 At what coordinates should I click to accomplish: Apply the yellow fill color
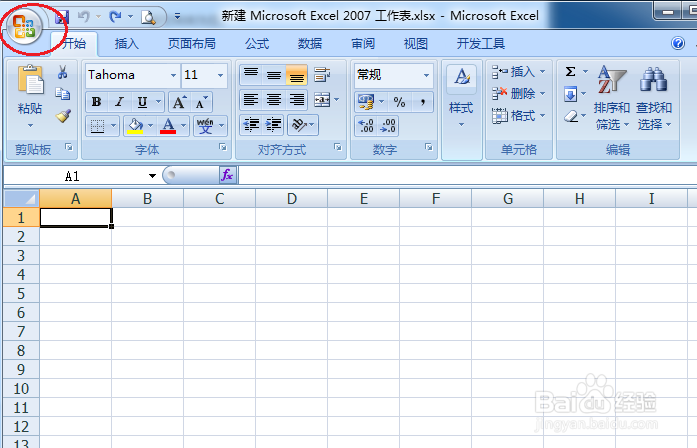(135, 126)
